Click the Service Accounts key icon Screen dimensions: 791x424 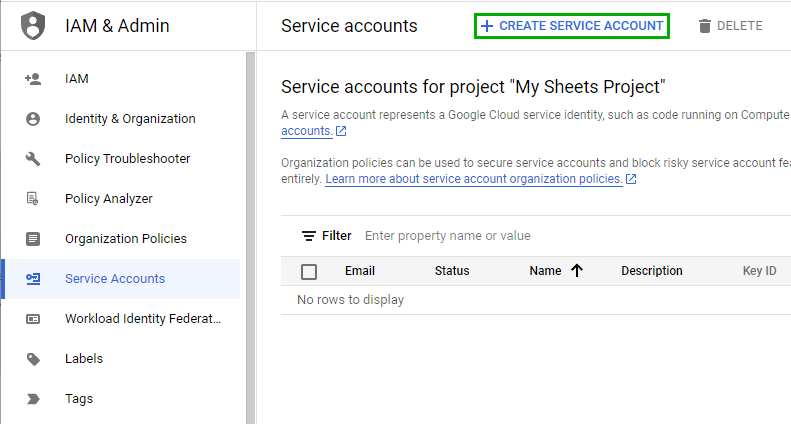click(33, 279)
